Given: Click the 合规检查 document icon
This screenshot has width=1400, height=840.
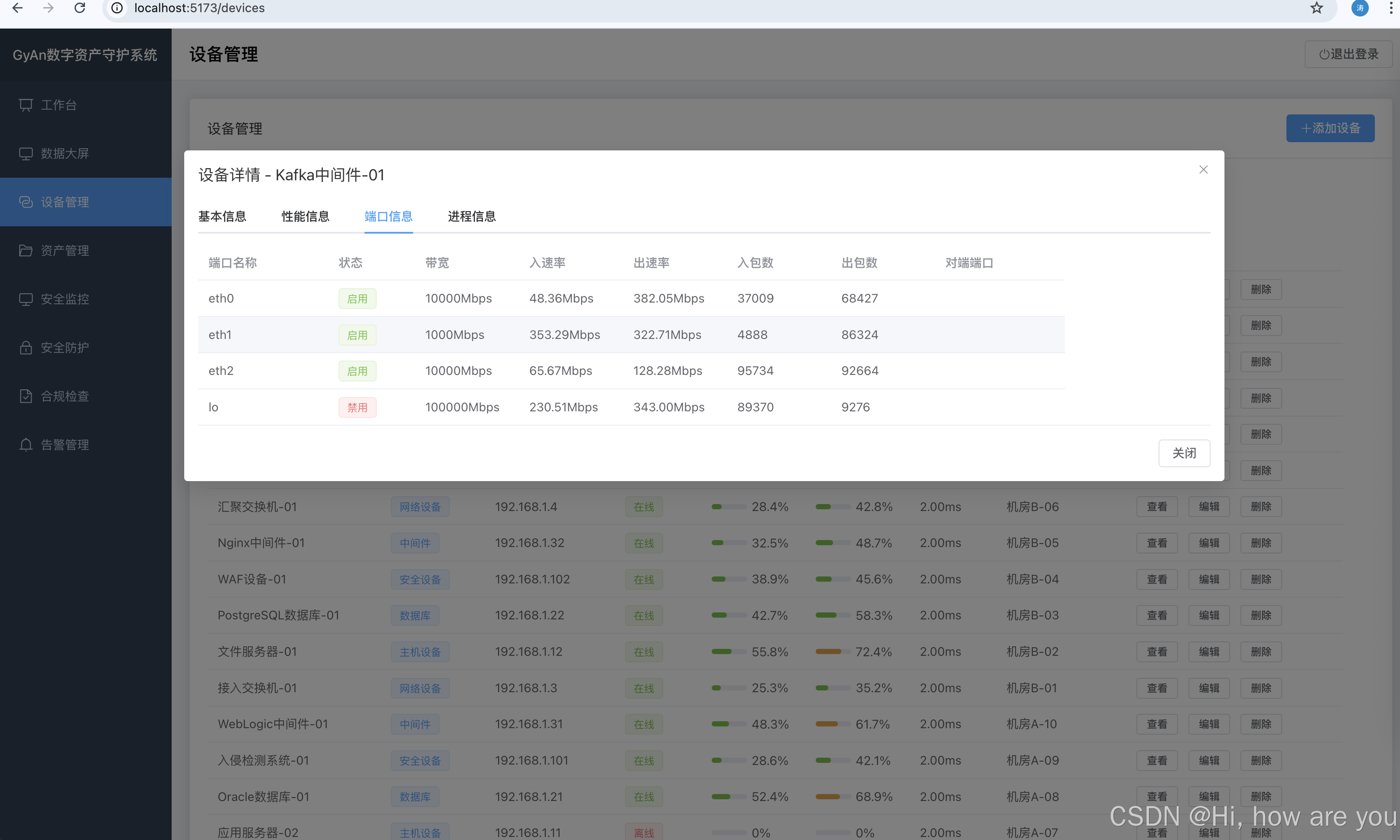Looking at the screenshot, I should (26, 396).
